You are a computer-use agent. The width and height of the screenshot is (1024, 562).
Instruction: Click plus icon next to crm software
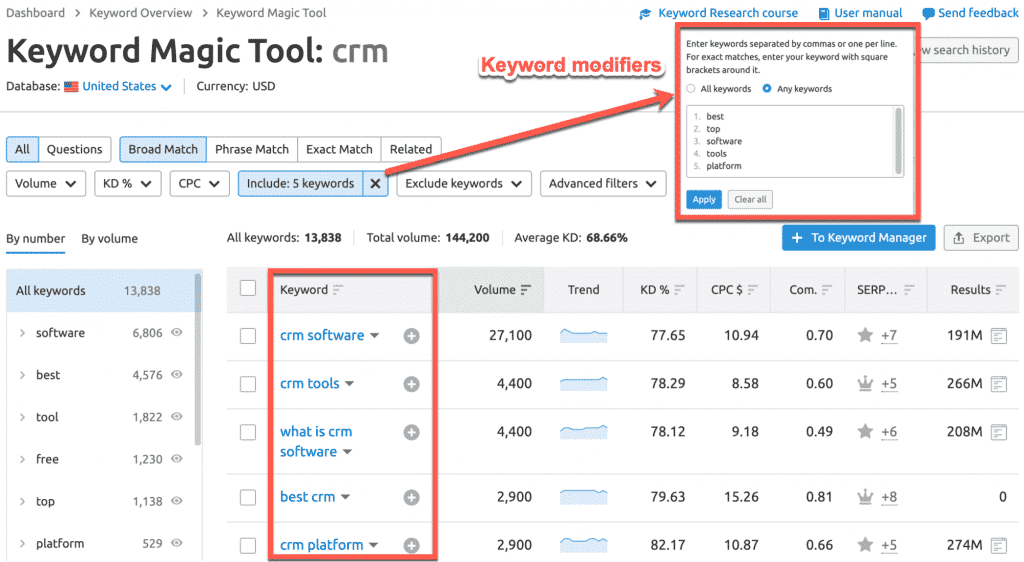[411, 336]
